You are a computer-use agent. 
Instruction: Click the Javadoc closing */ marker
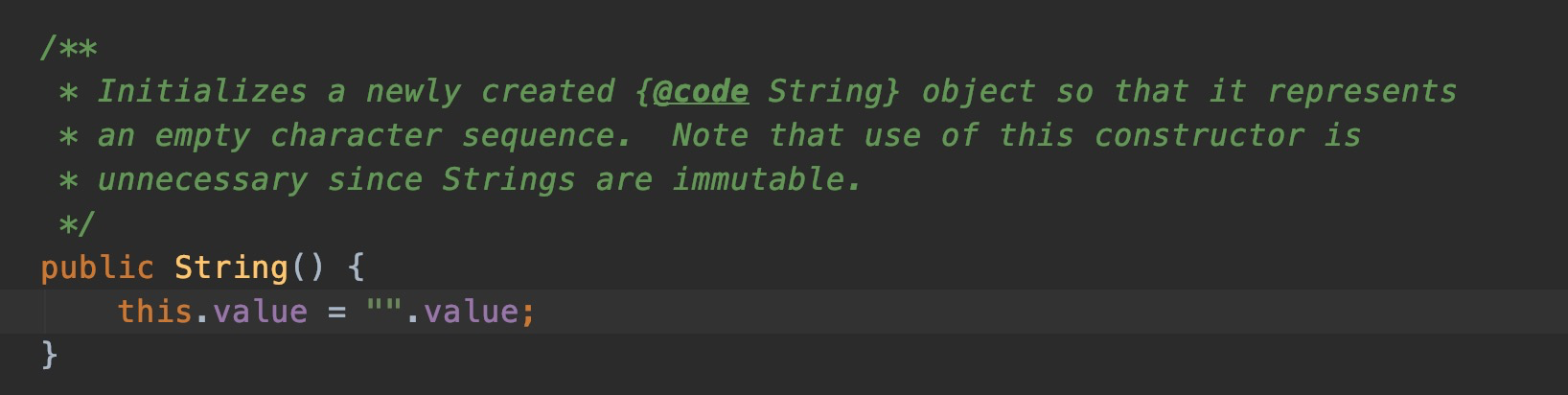pyautogui.click(x=77, y=224)
